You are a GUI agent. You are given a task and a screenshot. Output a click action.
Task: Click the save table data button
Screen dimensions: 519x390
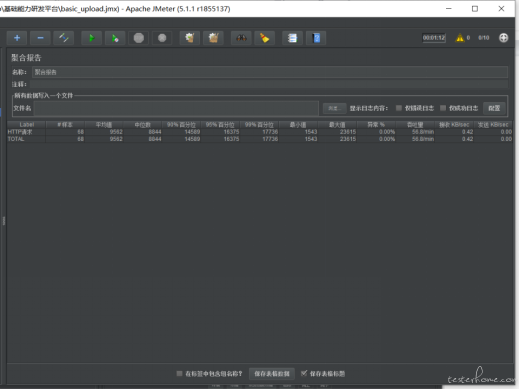coord(272,374)
